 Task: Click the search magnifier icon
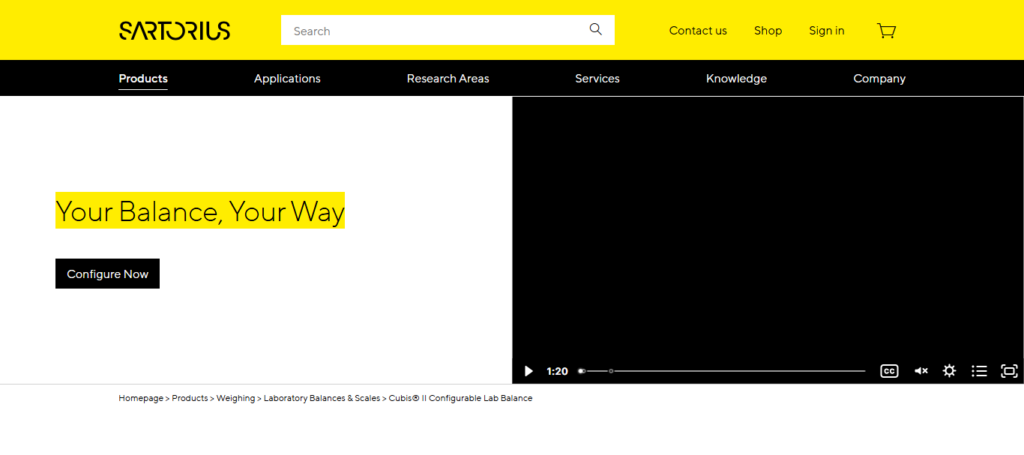point(596,29)
